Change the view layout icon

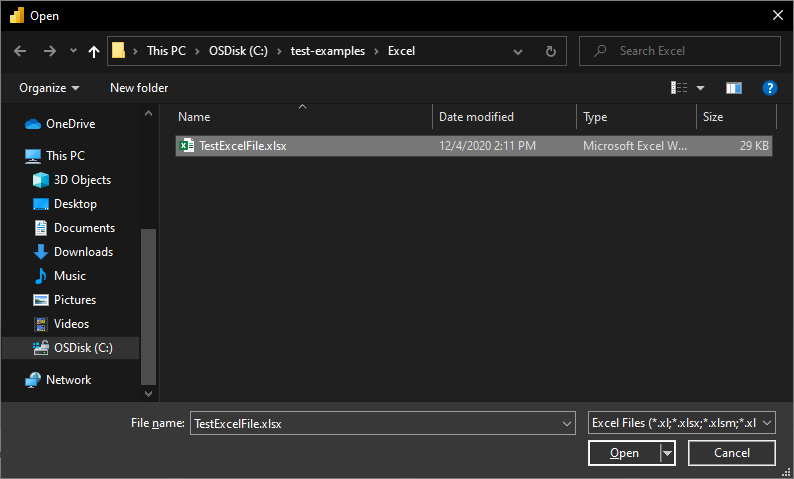679,88
